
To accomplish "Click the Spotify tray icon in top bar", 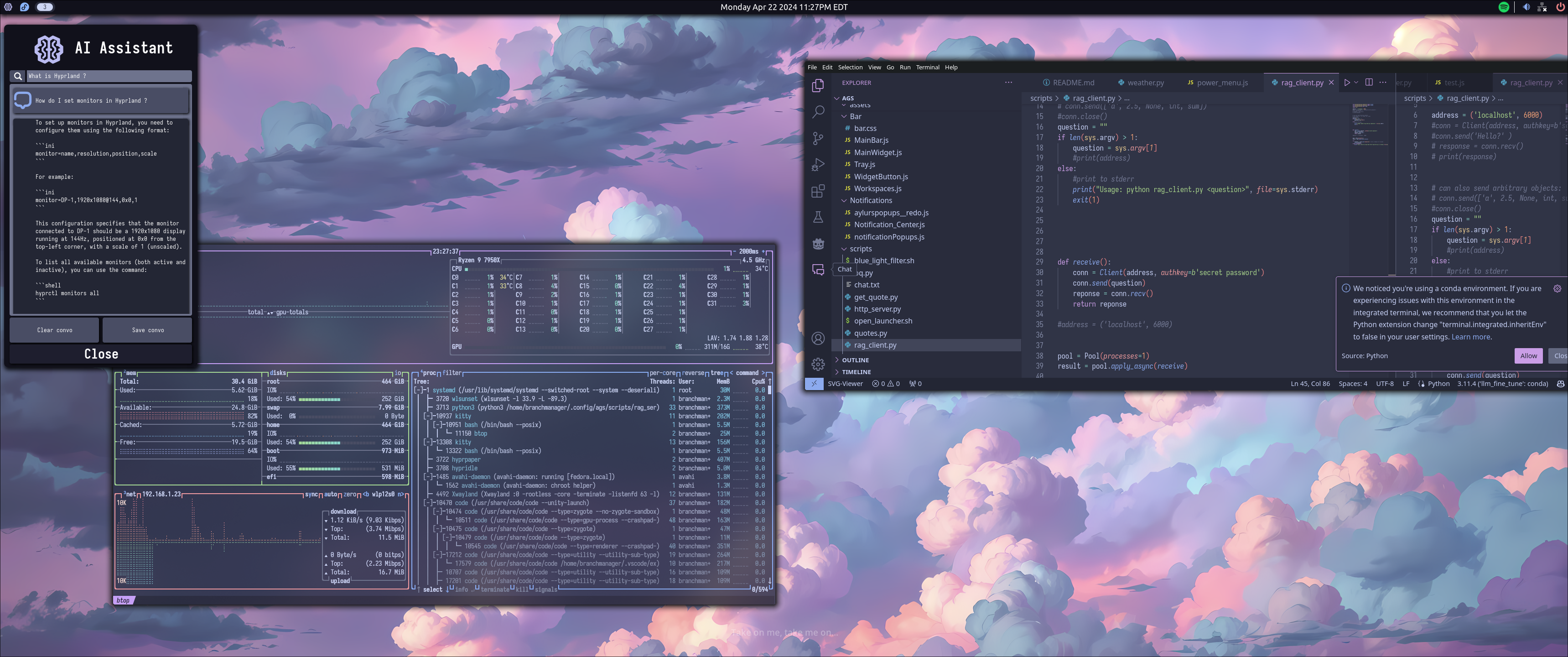I will coord(1504,7).
